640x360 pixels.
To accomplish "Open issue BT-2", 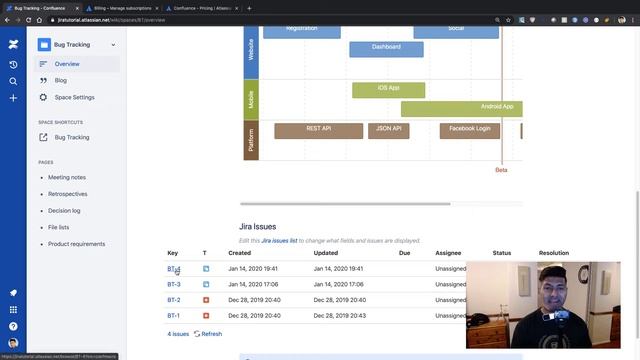I will pos(174,300).
